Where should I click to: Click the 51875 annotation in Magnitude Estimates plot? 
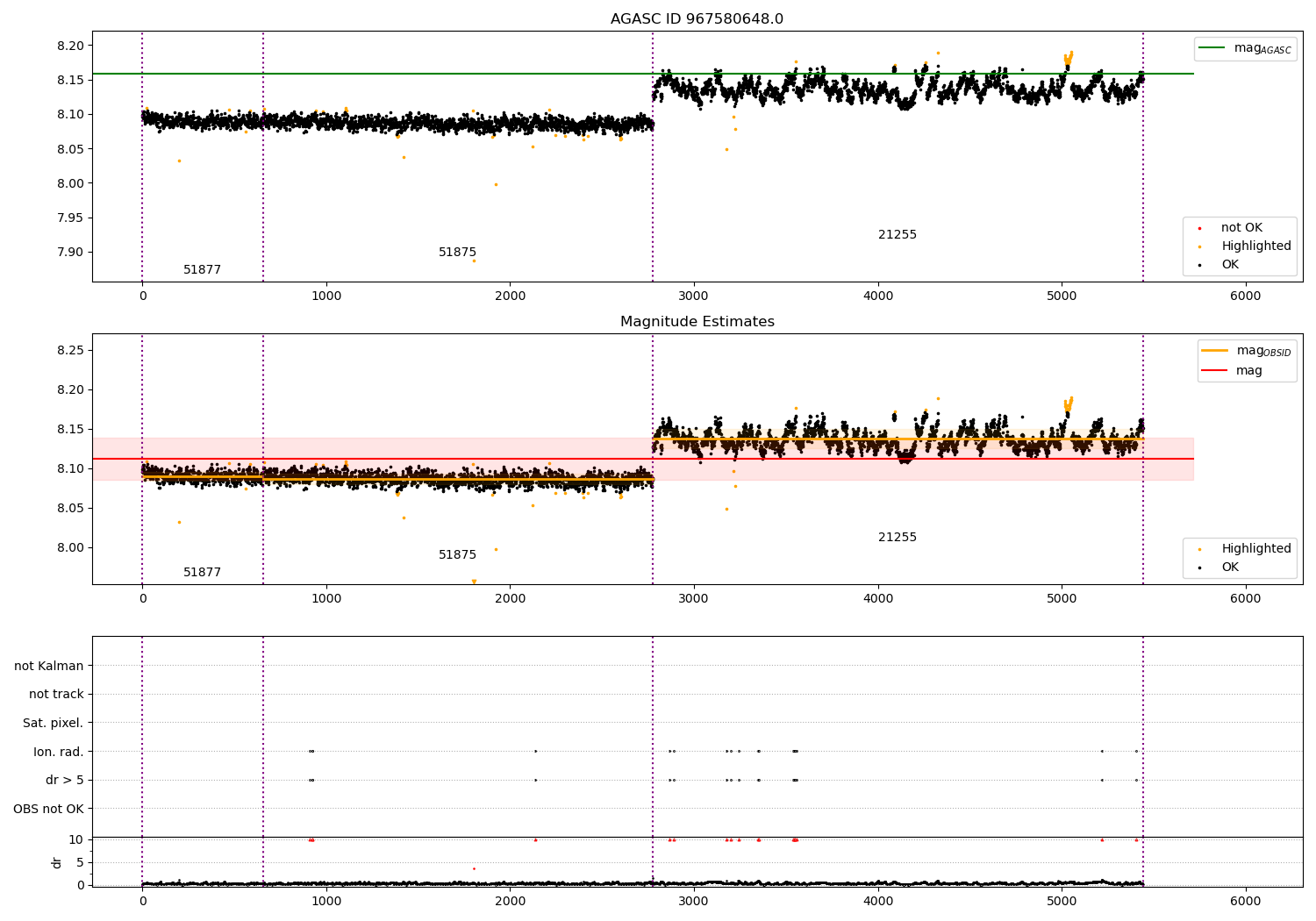click(x=457, y=555)
